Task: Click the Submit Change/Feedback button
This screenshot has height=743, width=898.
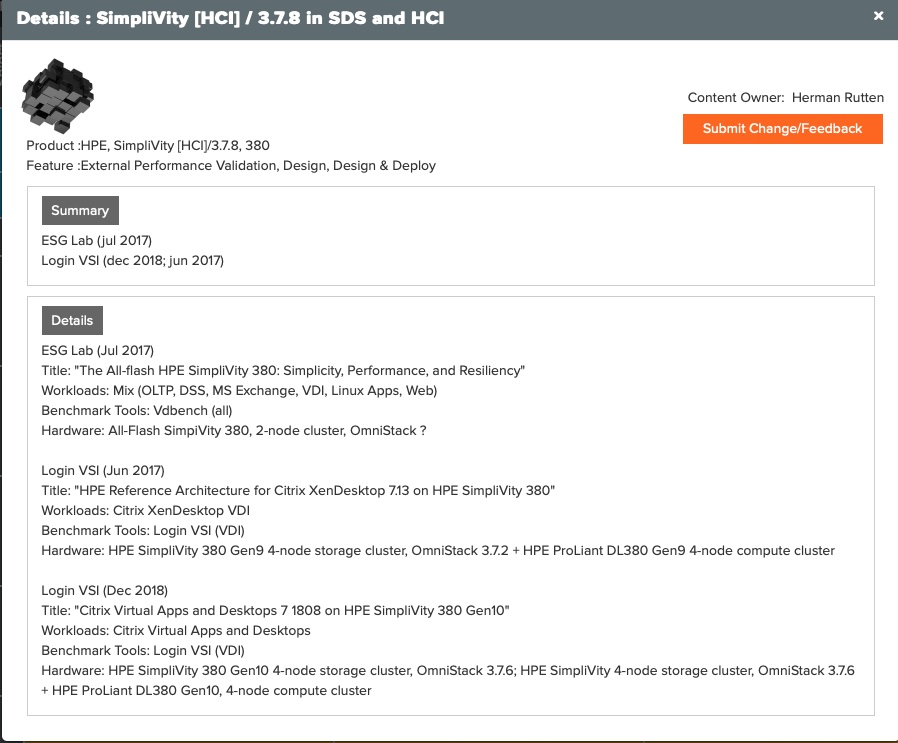Action: tap(782, 129)
